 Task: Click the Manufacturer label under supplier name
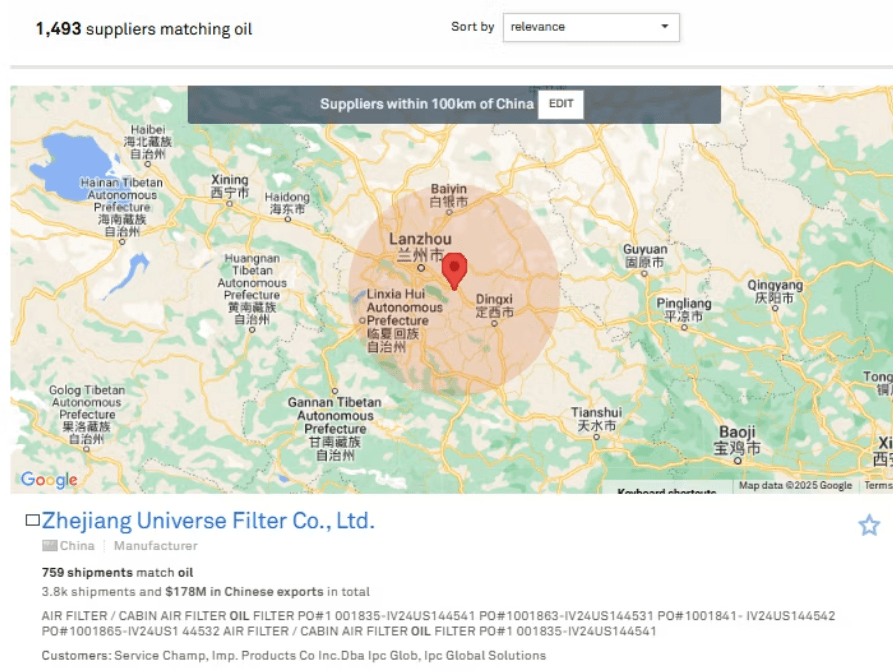(155, 546)
